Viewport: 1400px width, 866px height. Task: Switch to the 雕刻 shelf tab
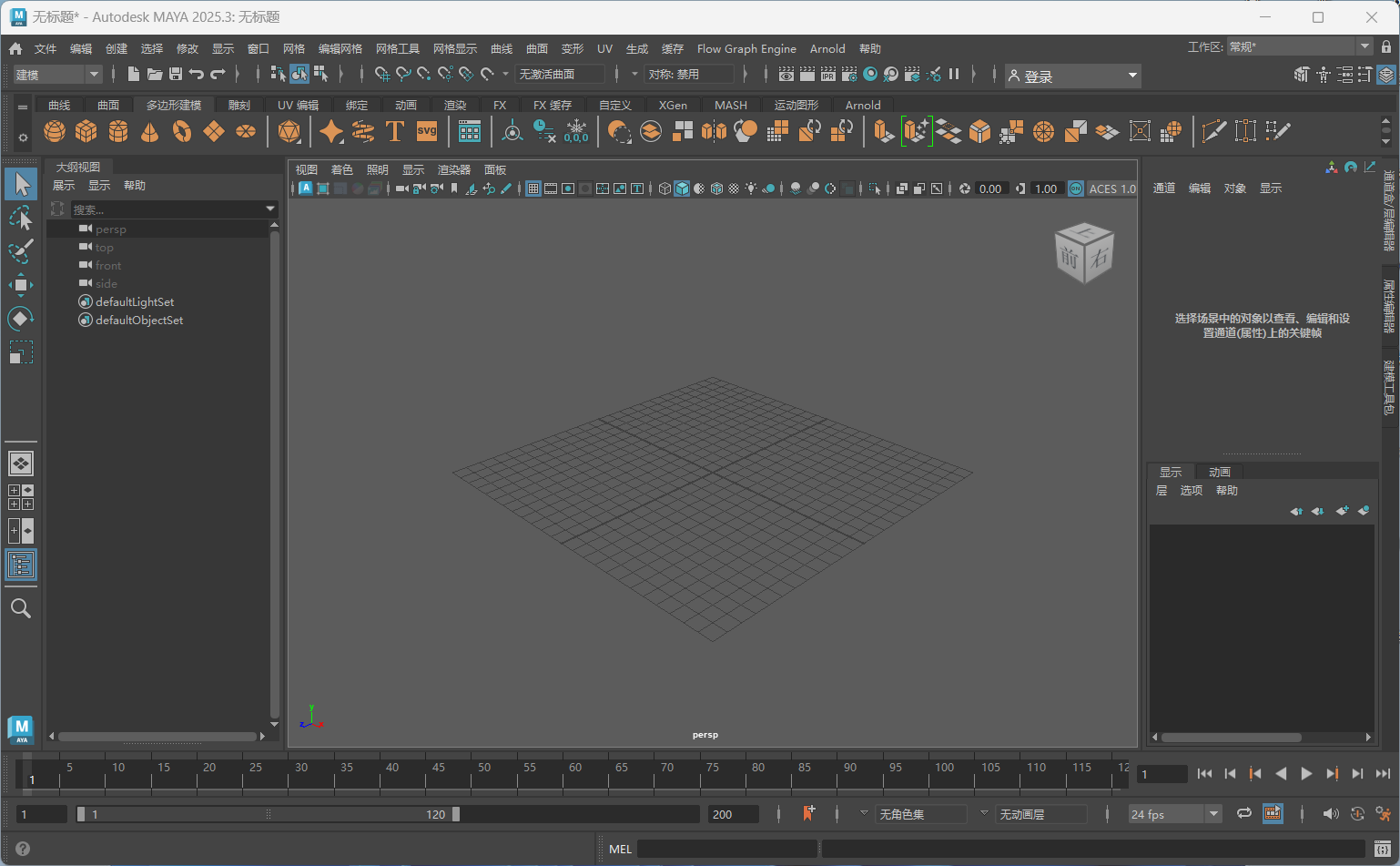click(x=239, y=106)
